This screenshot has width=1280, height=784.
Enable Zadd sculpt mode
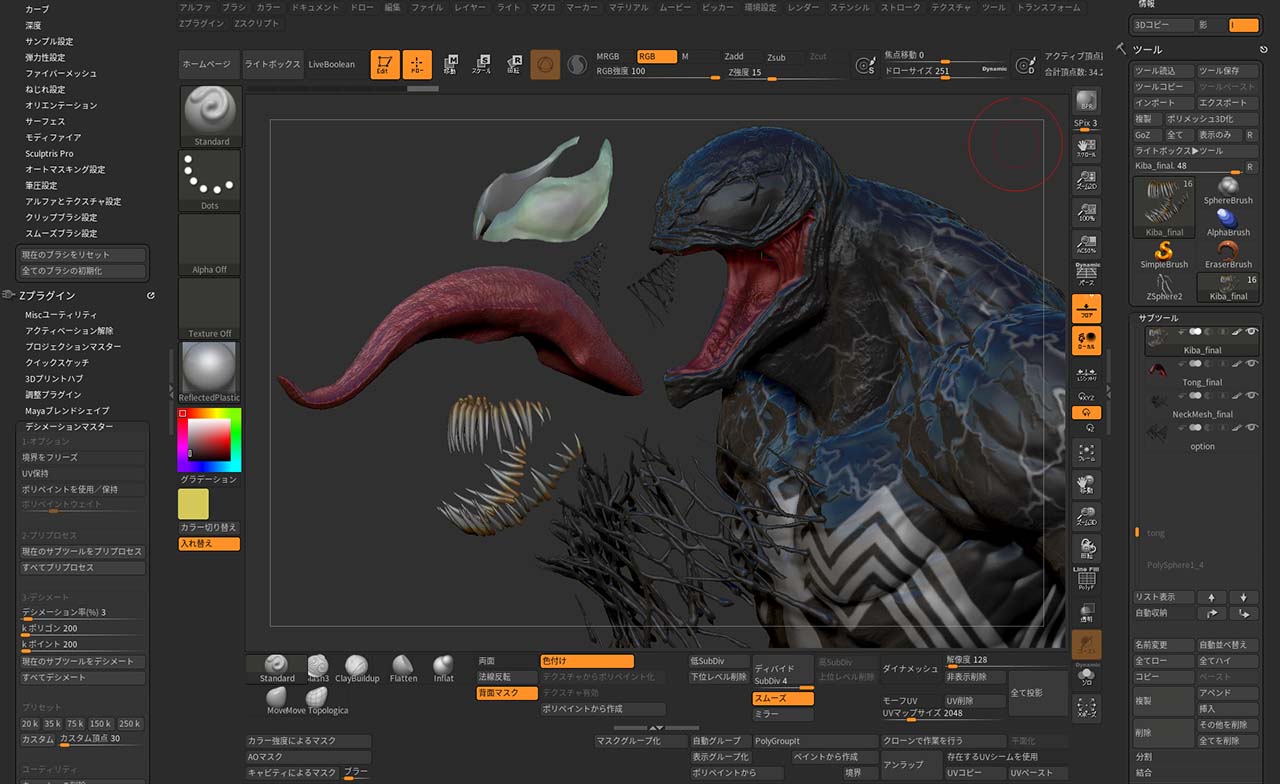pos(734,57)
